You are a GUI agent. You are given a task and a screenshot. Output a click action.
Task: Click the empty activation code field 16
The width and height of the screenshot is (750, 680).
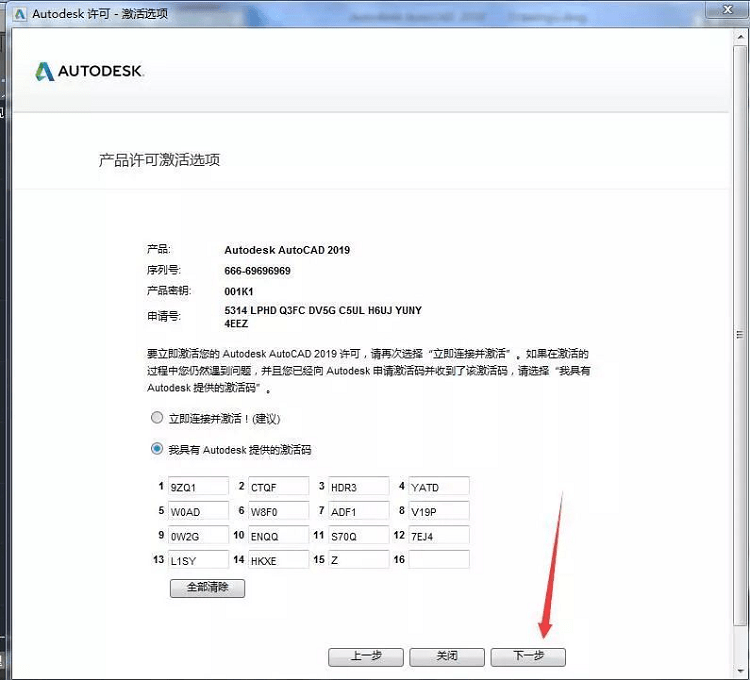[x=439, y=559]
